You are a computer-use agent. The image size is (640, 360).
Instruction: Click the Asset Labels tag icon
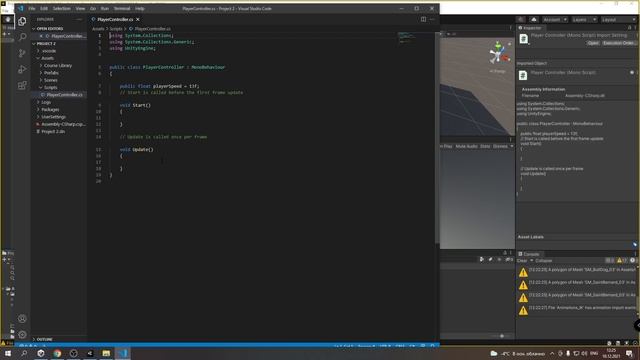tap(635, 244)
